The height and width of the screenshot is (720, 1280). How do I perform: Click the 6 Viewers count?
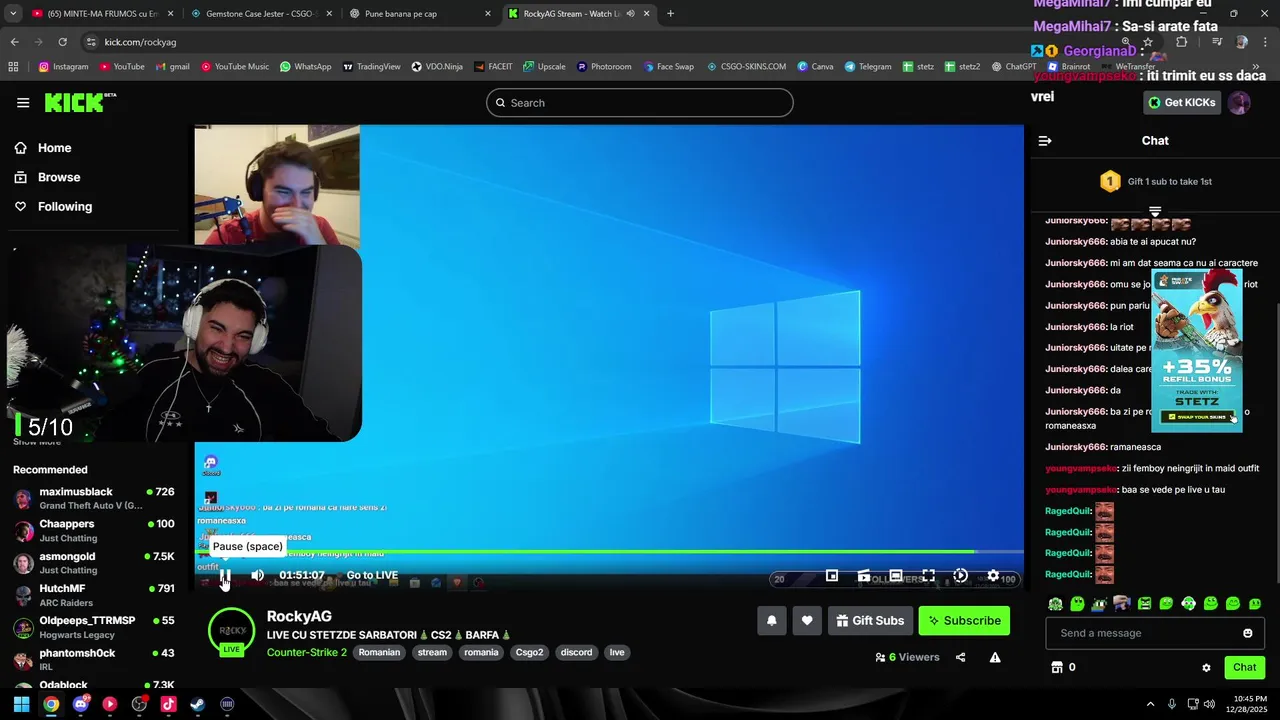(907, 657)
